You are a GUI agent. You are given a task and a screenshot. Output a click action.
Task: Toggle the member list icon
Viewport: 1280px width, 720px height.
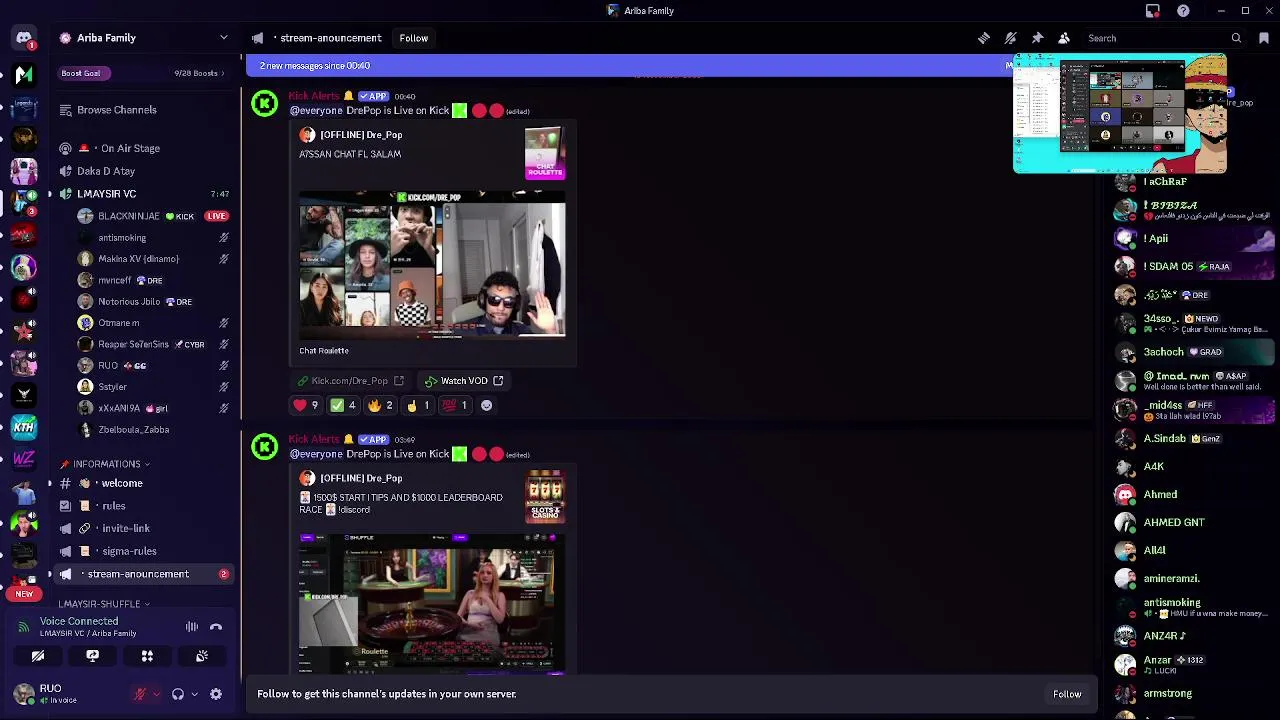point(1064,38)
